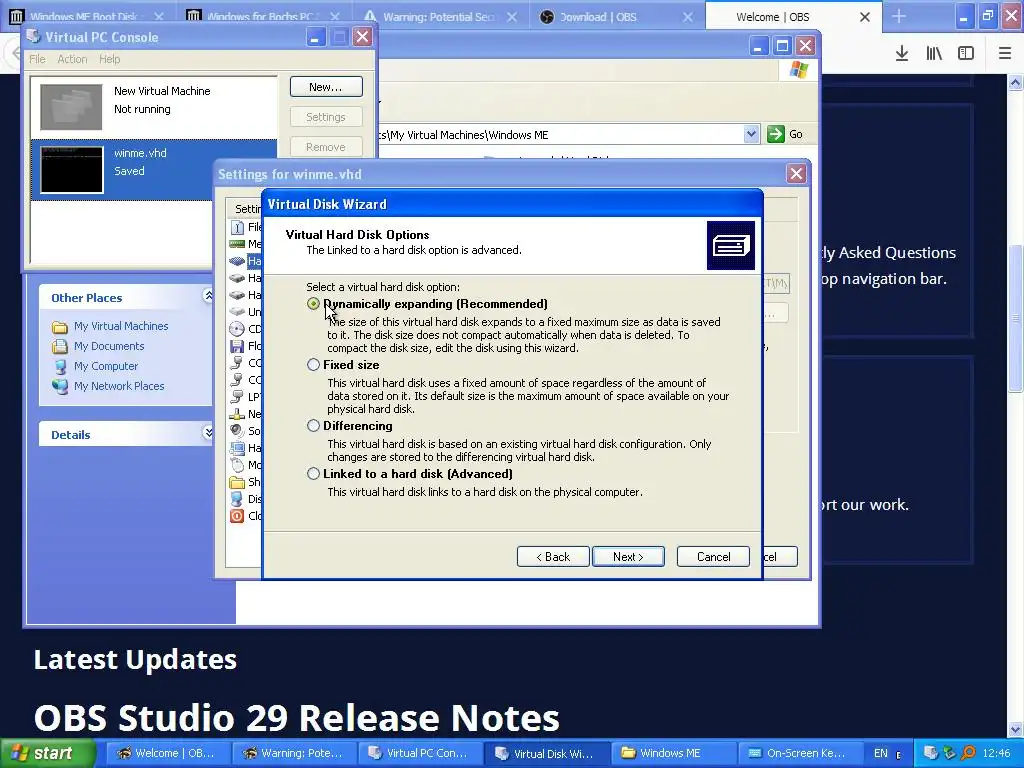Image resolution: width=1024 pixels, height=768 pixels.
Task: Select the Sound speaker icon in settings
Action: (237, 430)
